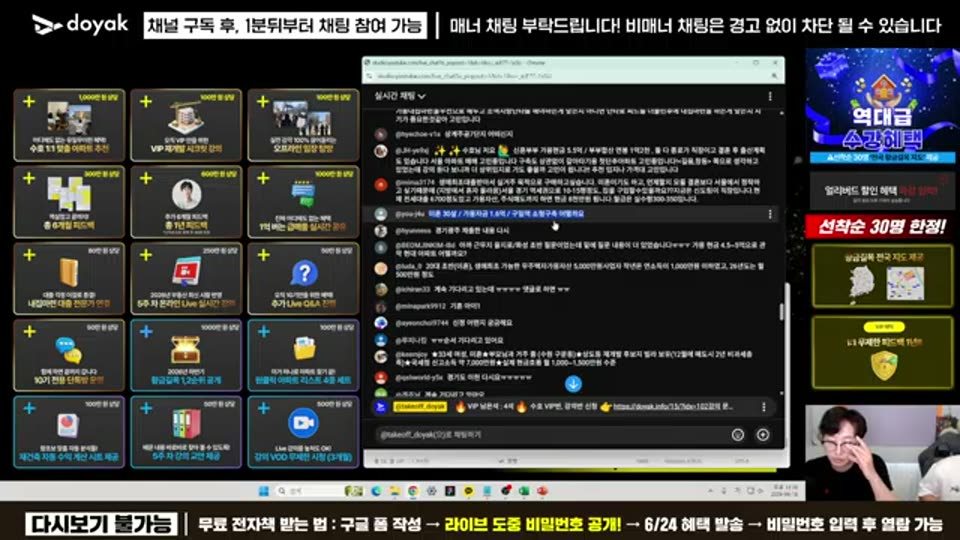Click the chat scrollbar down arrow

pyautogui.click(x=781, y=393)
